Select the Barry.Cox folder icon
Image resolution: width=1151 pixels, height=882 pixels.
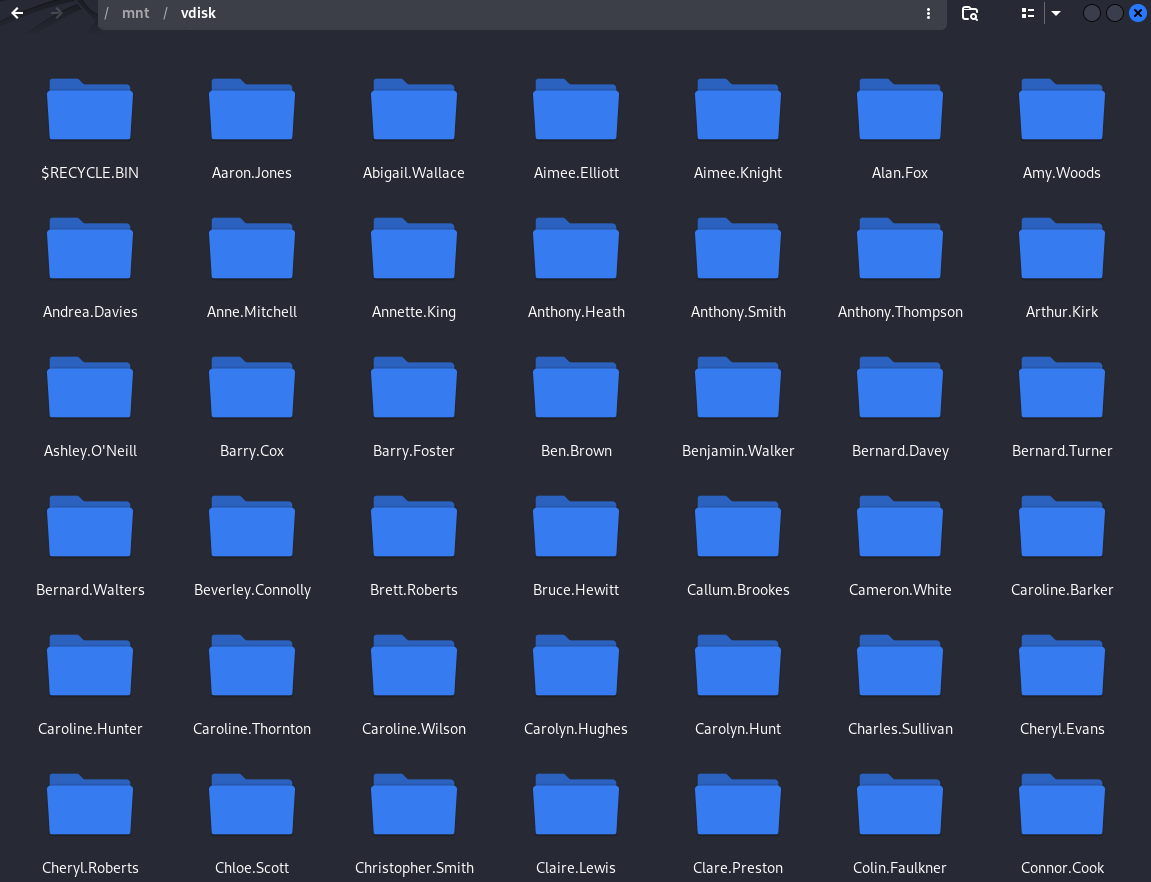(x=252, y=387)
